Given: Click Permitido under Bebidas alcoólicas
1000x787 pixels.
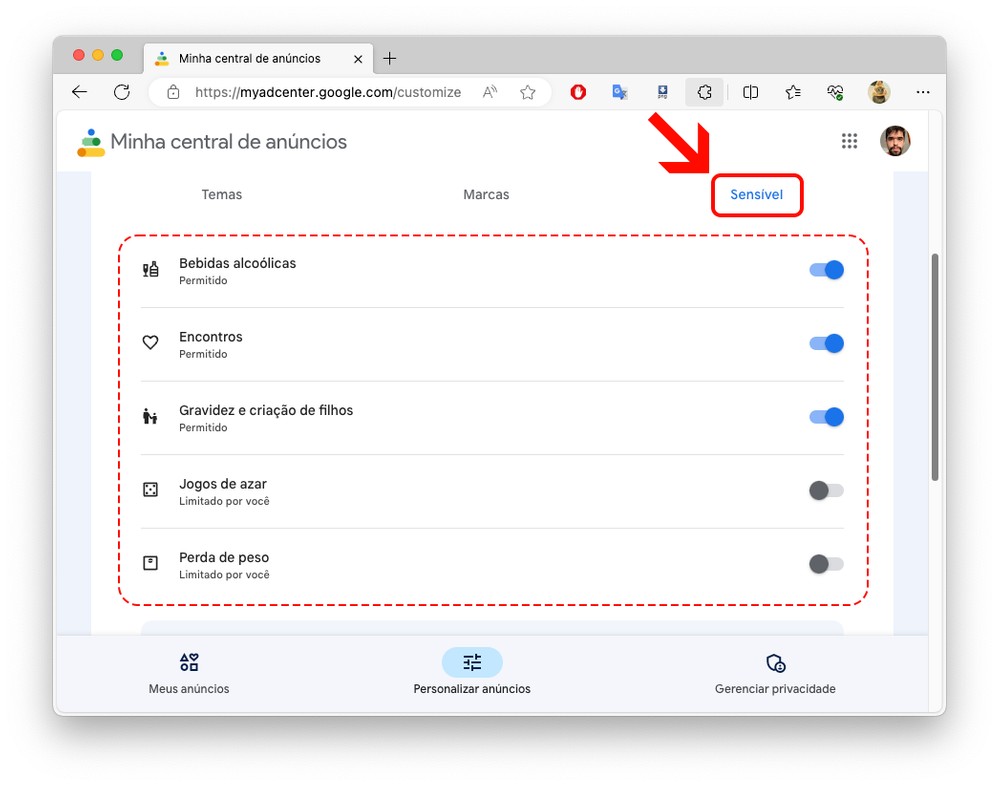Looking at the screenshot, I should [x=203, y=281].
